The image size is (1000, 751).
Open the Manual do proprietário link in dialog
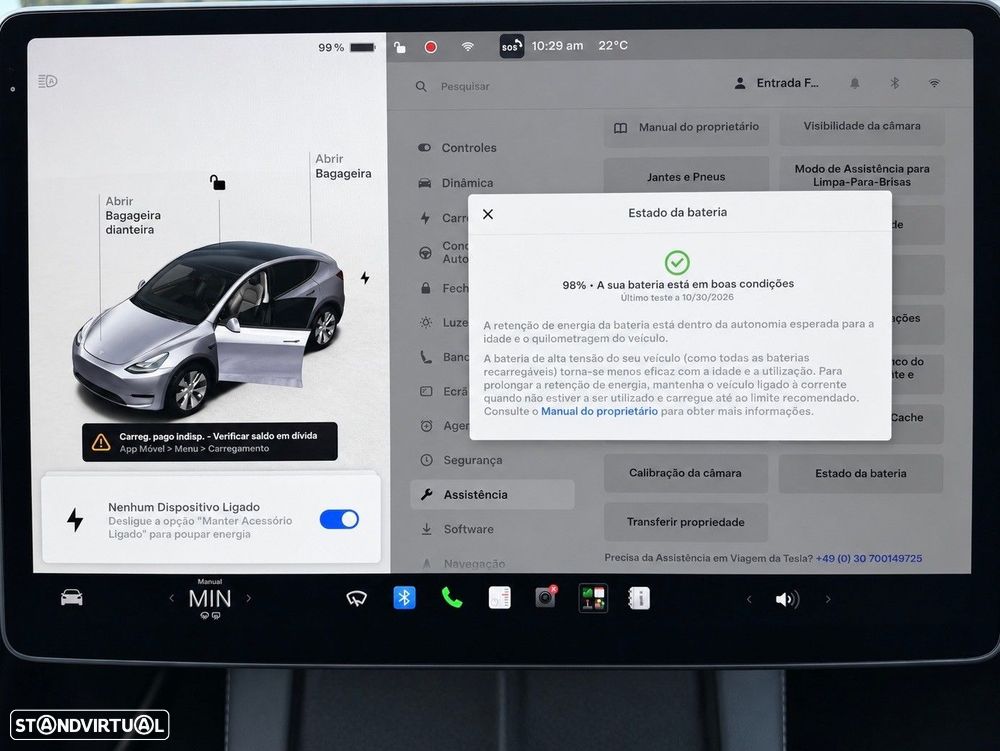(599, 411)
